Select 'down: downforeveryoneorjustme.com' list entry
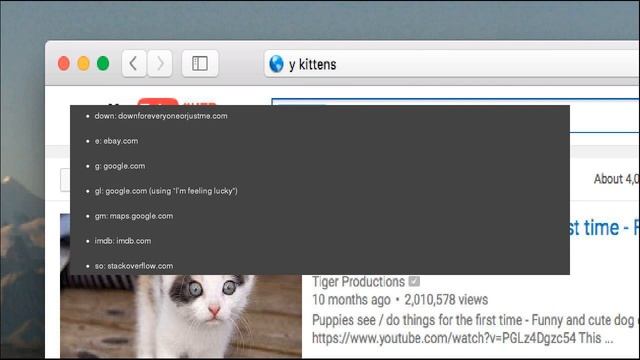This screenshot has height=360, width=640. (x=161, y=116)
